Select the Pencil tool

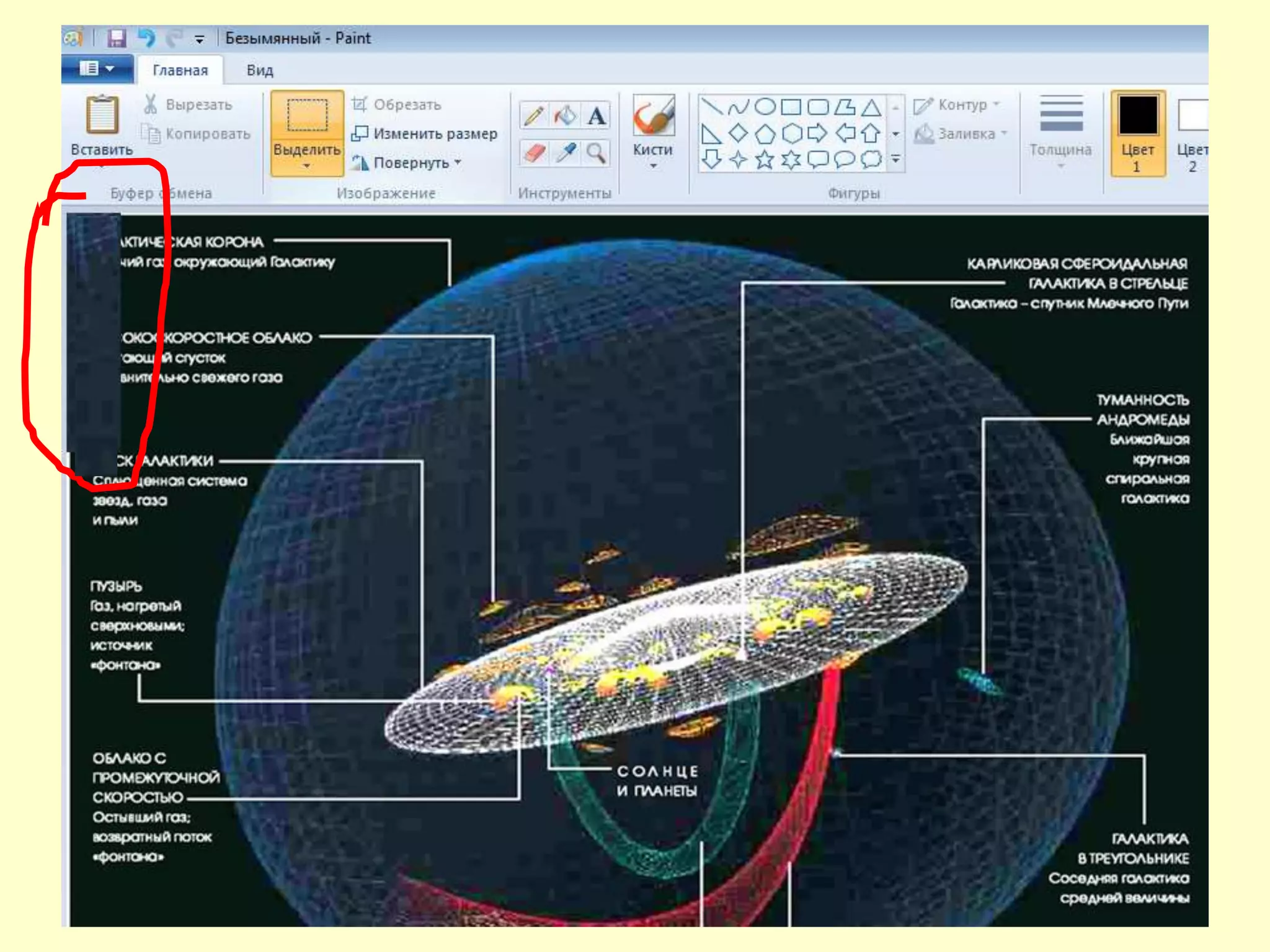pos(533,116)
